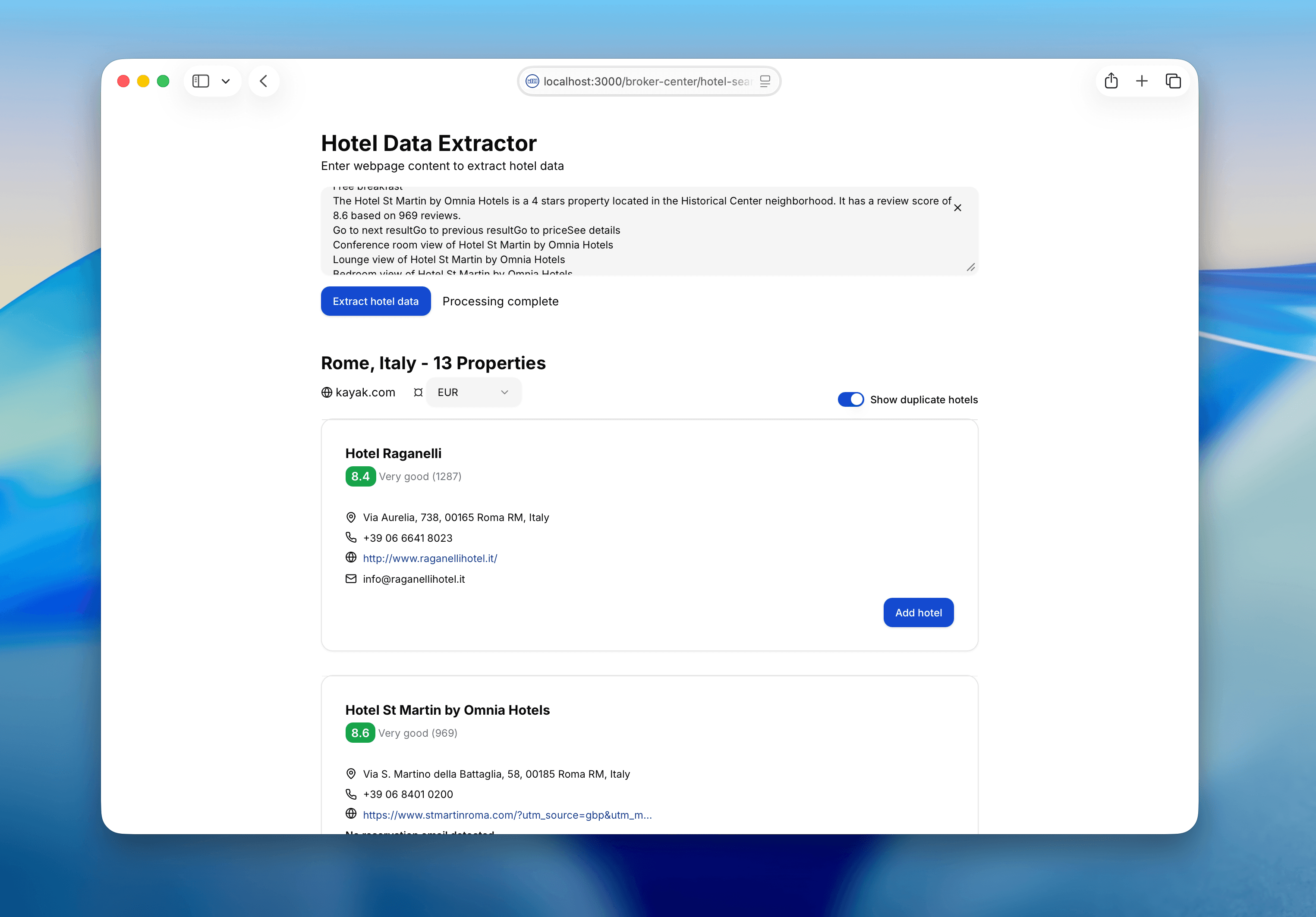1316x917 pixels.
Task: Show tab overview icon
Action: 1173,81
